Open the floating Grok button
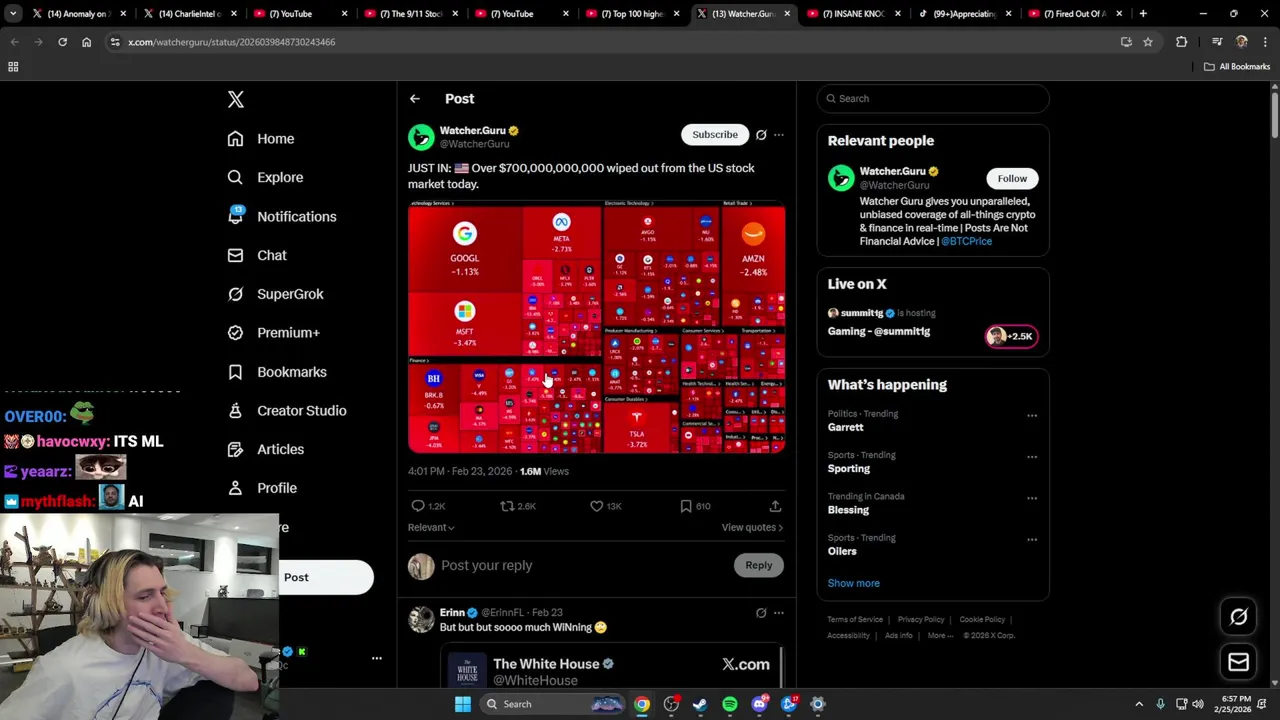 1238,617
